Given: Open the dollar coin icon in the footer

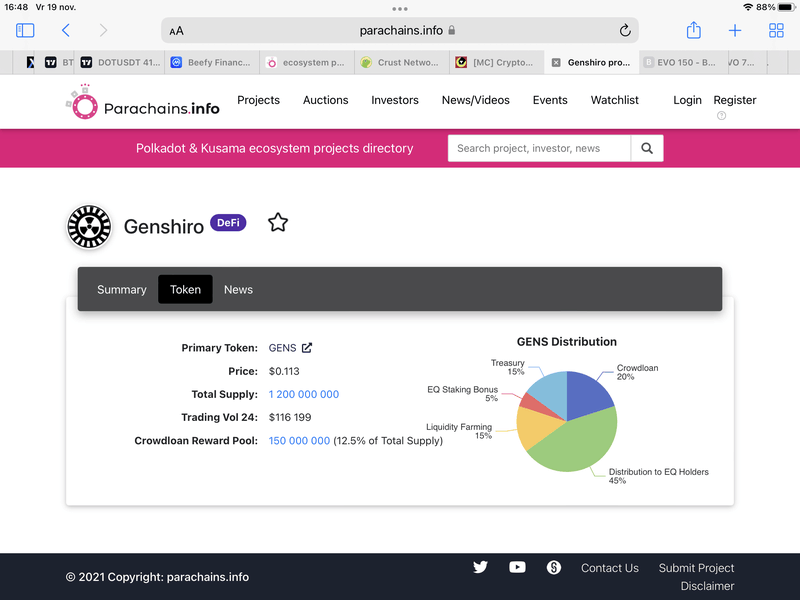Looking at the screenshot, I should tap(554, 567).
